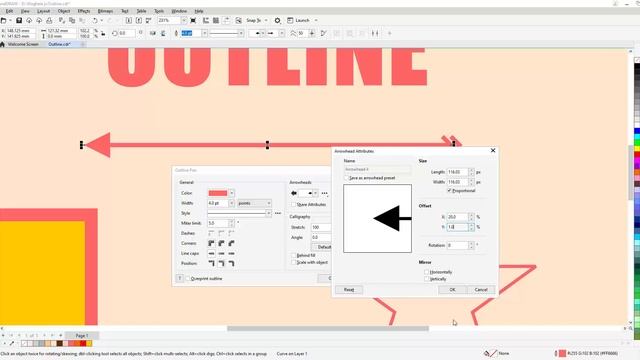Click the yellow swatch in document palette
Image resolution: width=640 pixels, height=360 pixels.
(x=89, y=344)
